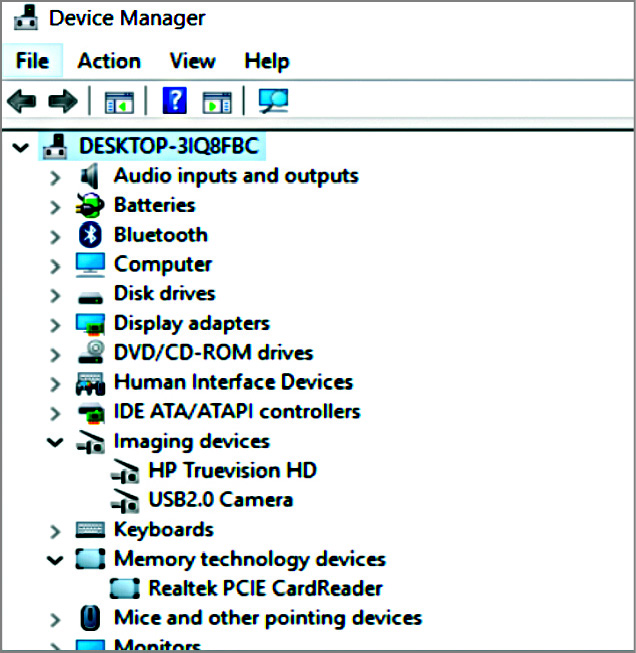Open the File menu
Viewport: 636px width, 653px height.
pyautogui.click(x=32, y=61)
